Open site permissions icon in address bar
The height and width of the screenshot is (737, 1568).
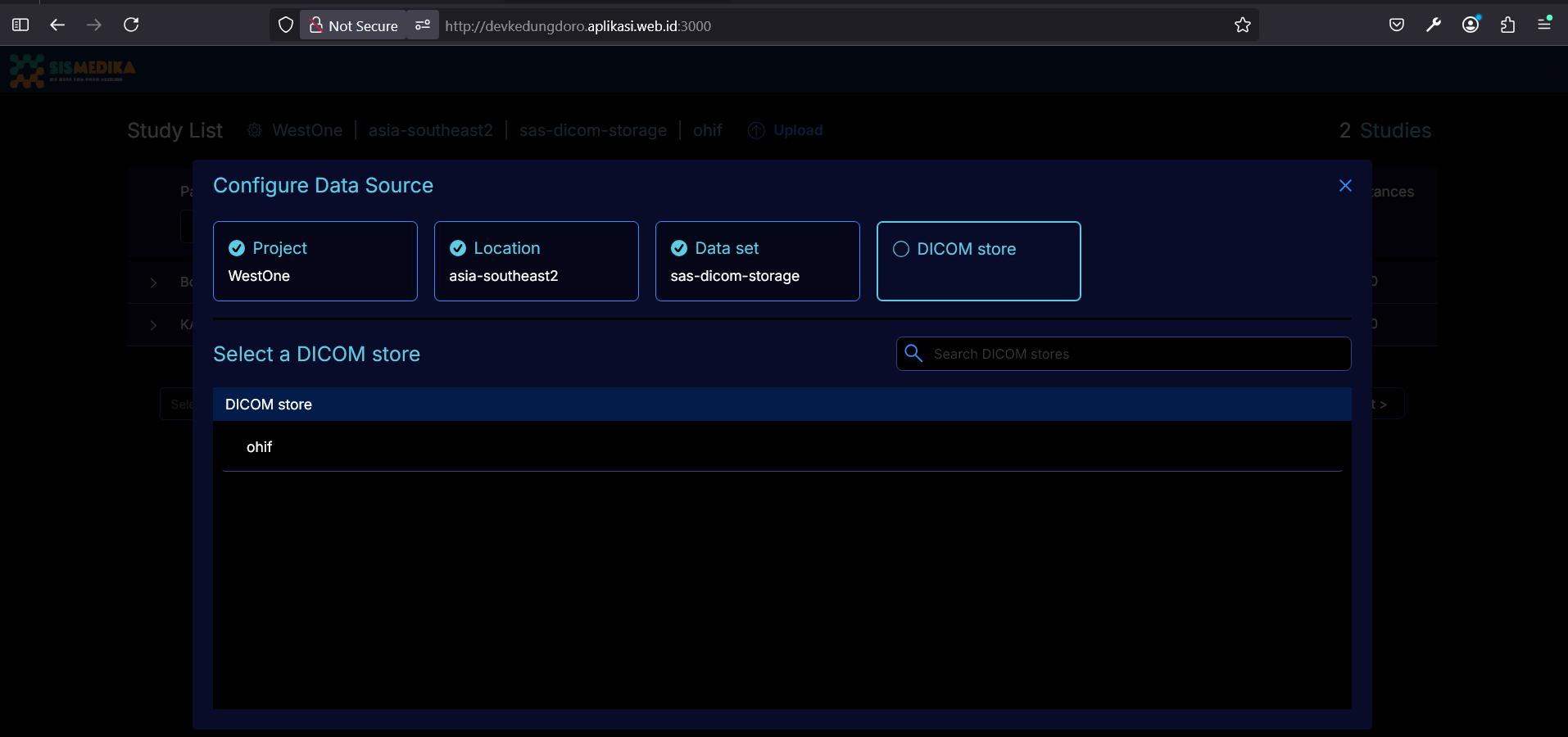coord(423,25)
